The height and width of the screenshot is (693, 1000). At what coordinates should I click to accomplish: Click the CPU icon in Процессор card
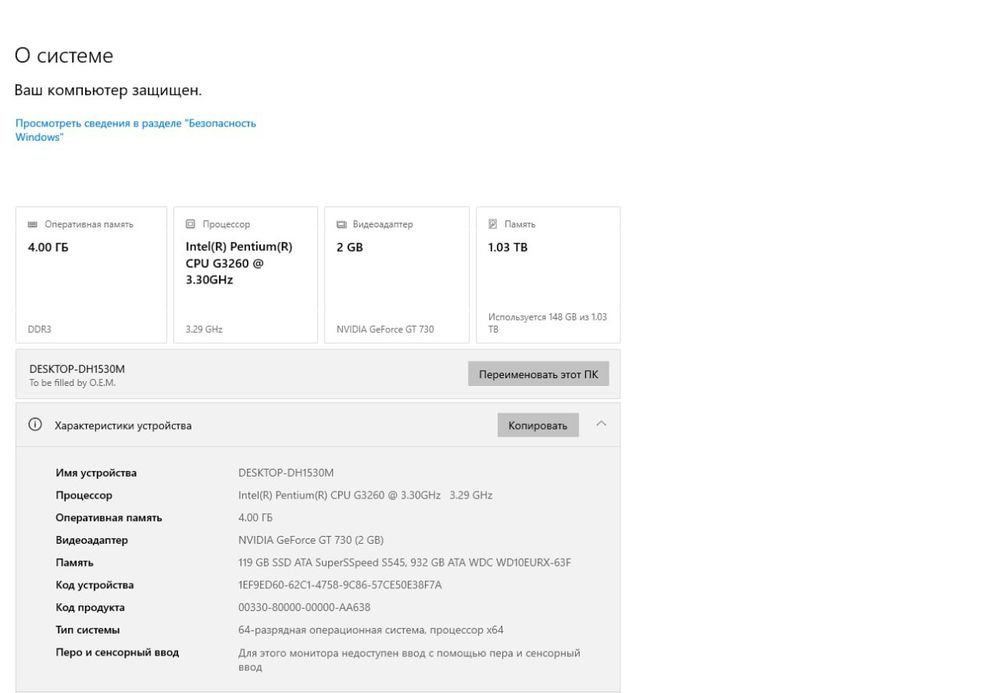coord(190,225)
